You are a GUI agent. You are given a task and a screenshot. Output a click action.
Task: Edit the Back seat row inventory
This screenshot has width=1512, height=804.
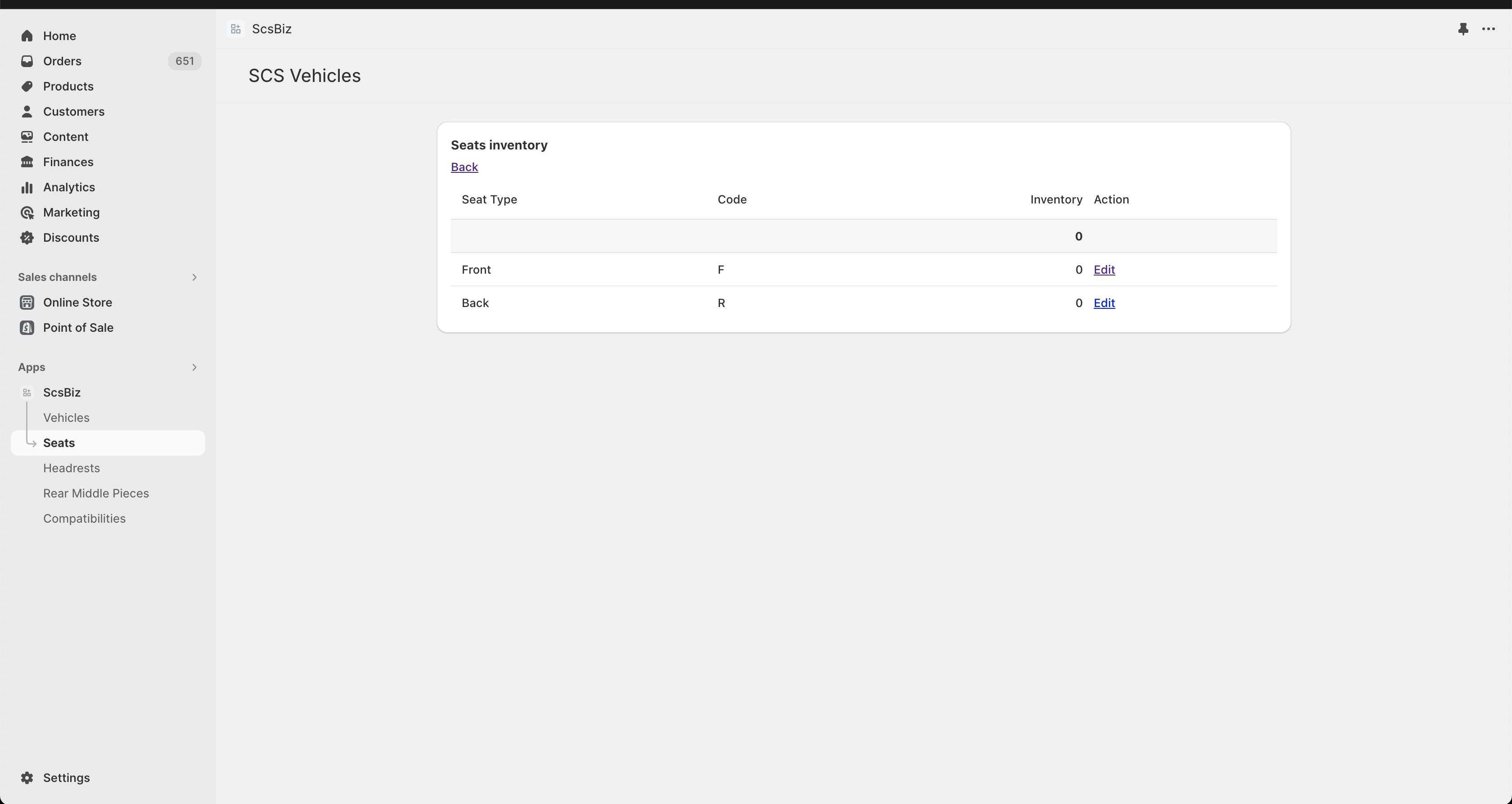[1103, 303]
